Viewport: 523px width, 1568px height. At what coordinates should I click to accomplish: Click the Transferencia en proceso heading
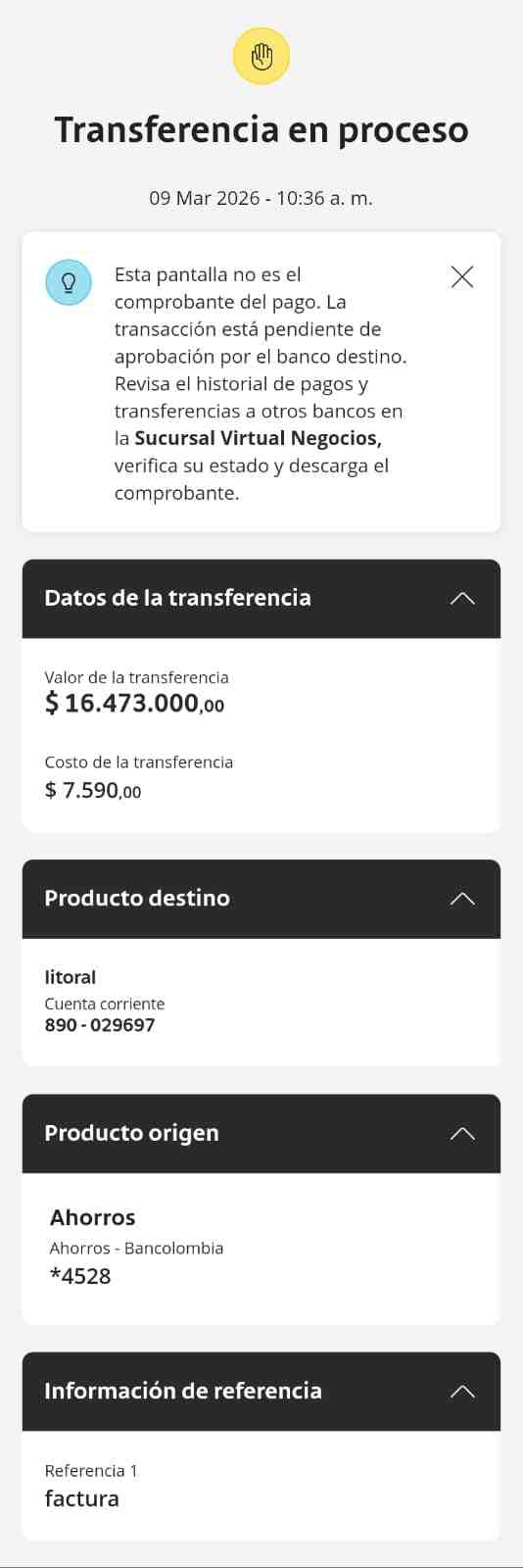[x=261, y=129]
